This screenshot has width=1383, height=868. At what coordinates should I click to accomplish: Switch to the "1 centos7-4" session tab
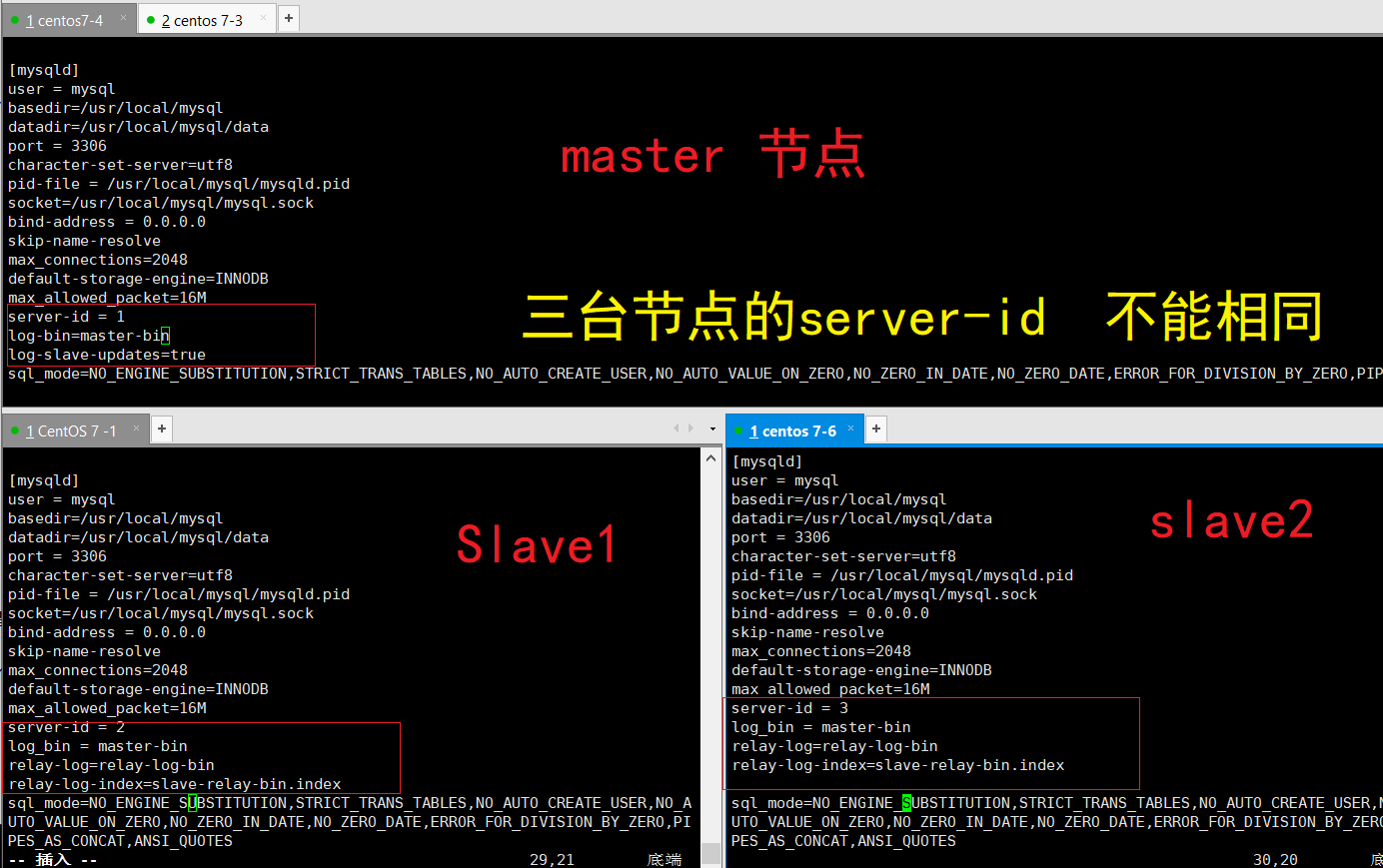point(69,20)
